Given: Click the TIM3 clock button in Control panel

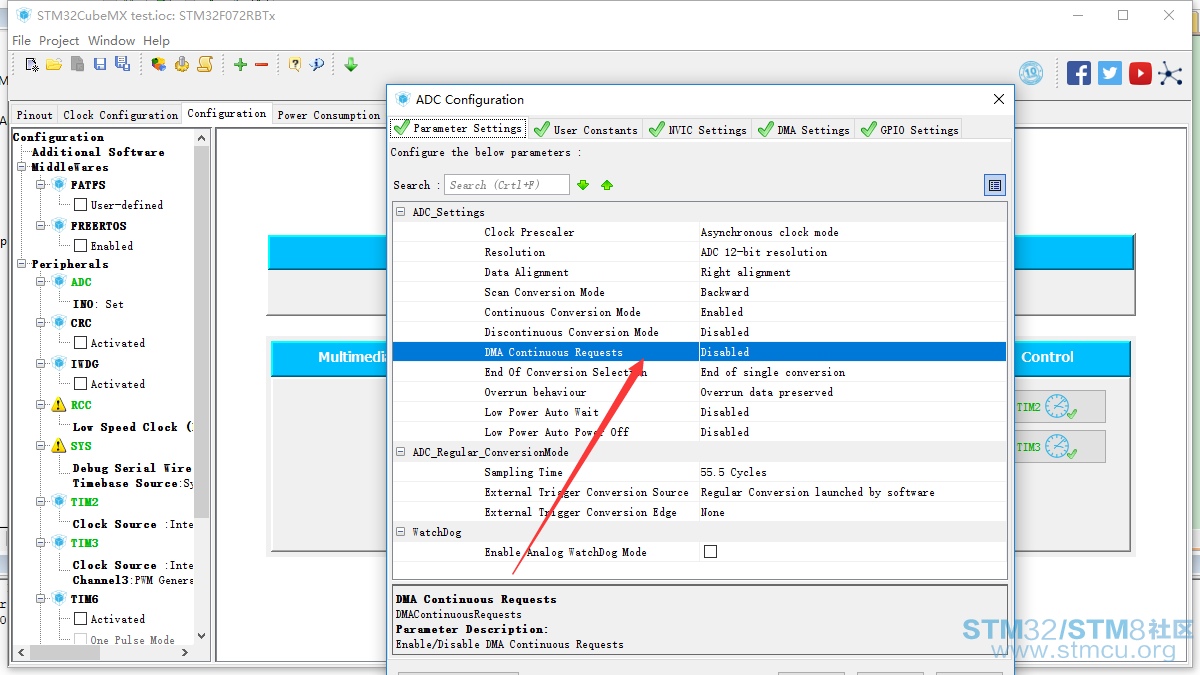Looking at the screenshot, I should pyautogui.click(x=1060, y=447).
